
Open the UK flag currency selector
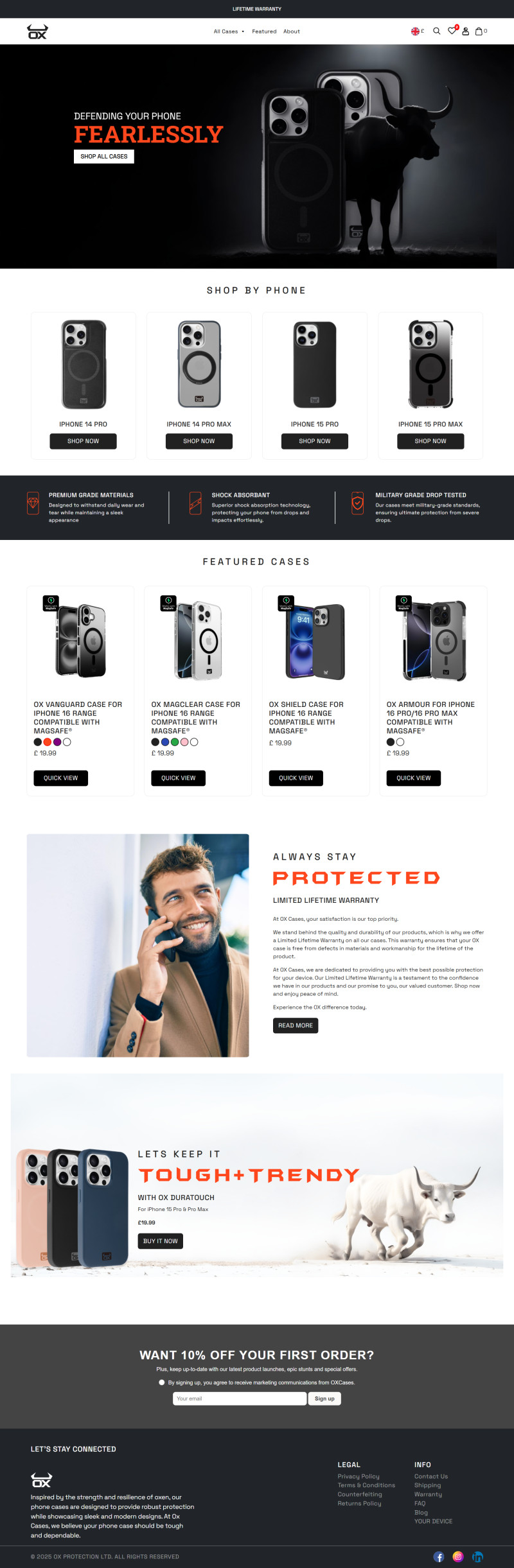pyautogui.click(x=418, y=31)
